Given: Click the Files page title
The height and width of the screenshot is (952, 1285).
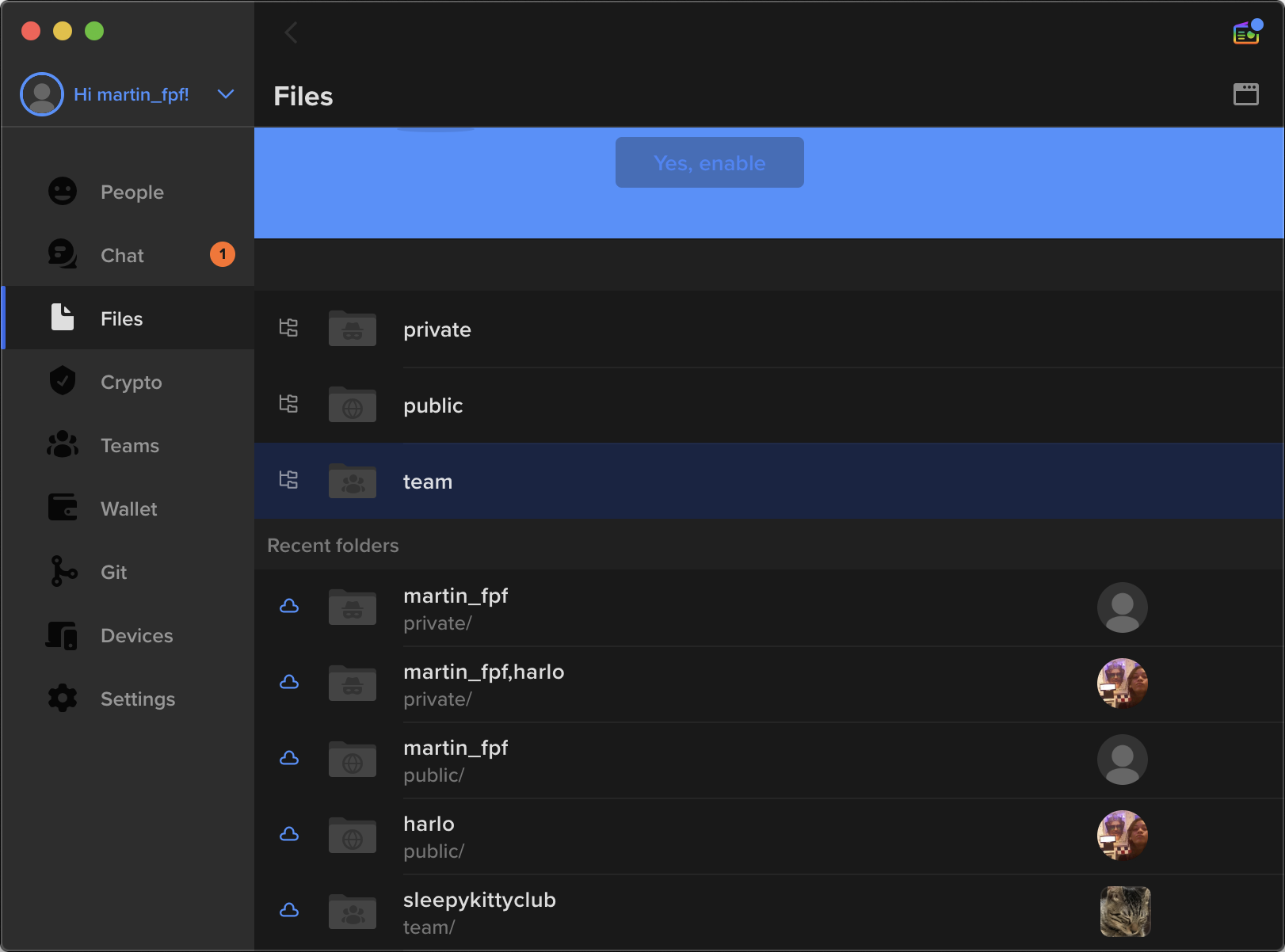Looking at the screenshot, I should [x=303, y=96].
